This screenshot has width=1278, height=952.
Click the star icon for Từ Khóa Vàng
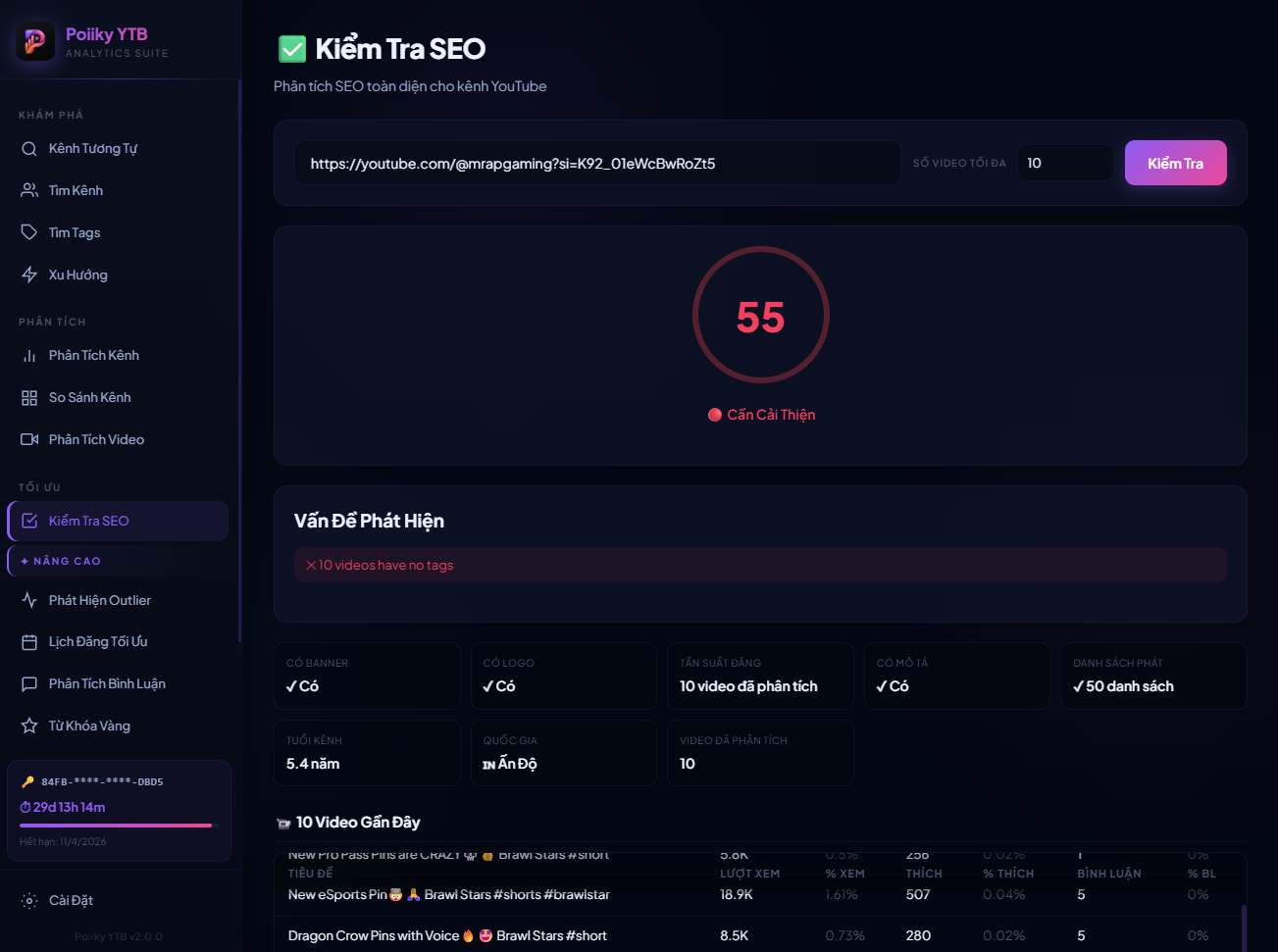click(29, 727)
